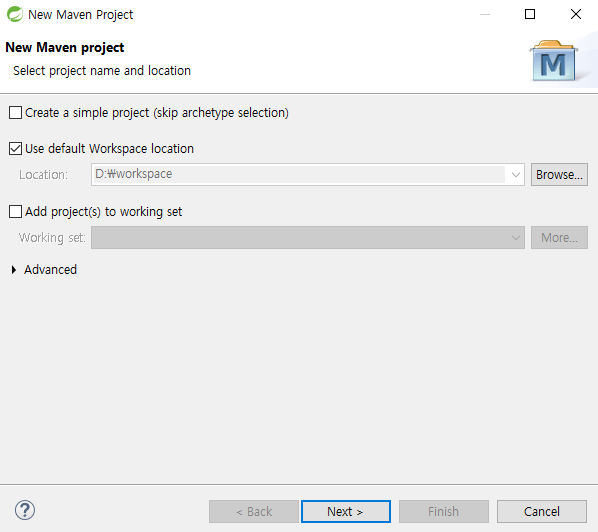Minimize the dialog window

485,14
